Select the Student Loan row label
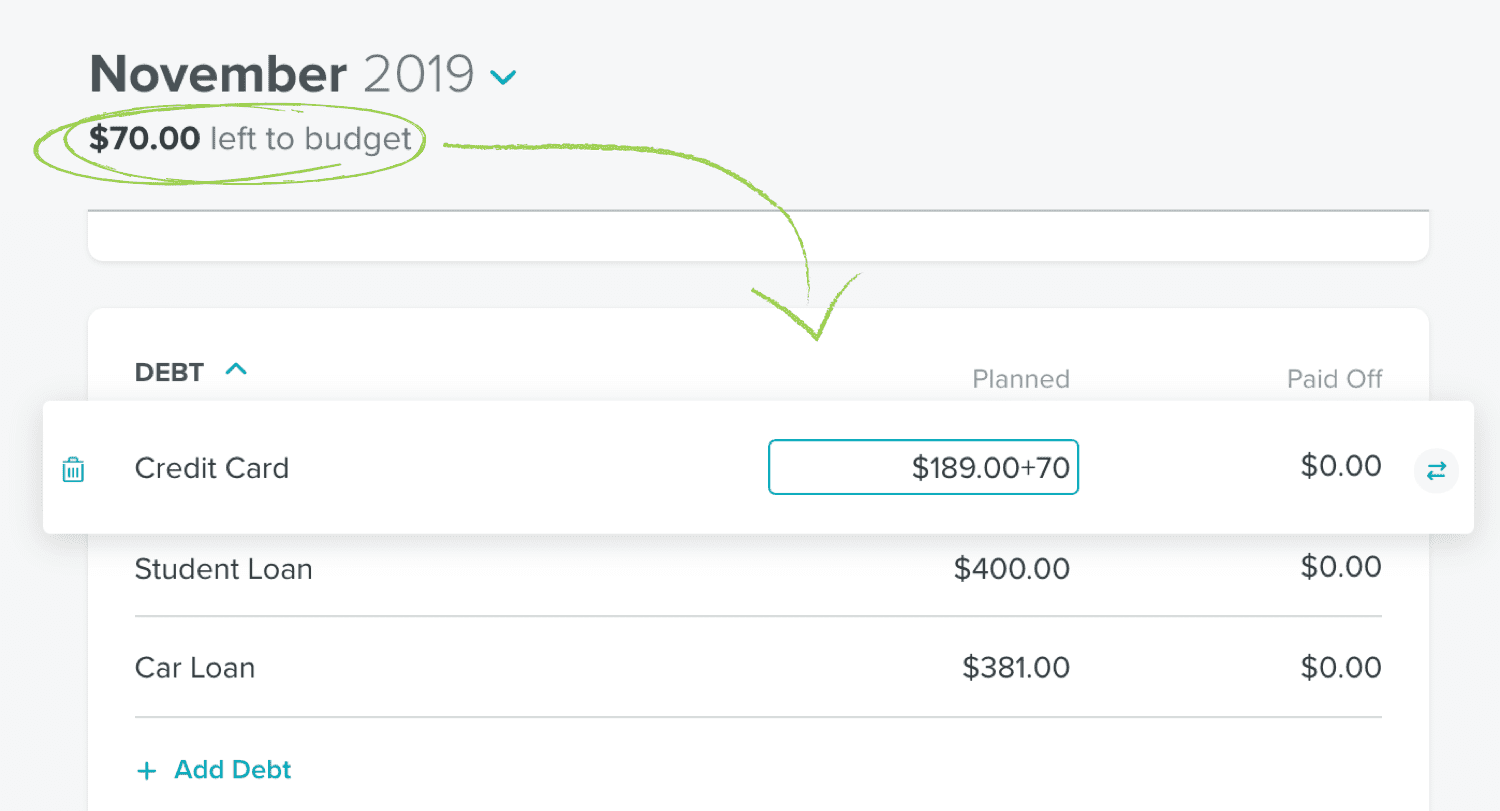 click(x=224, y=569)
